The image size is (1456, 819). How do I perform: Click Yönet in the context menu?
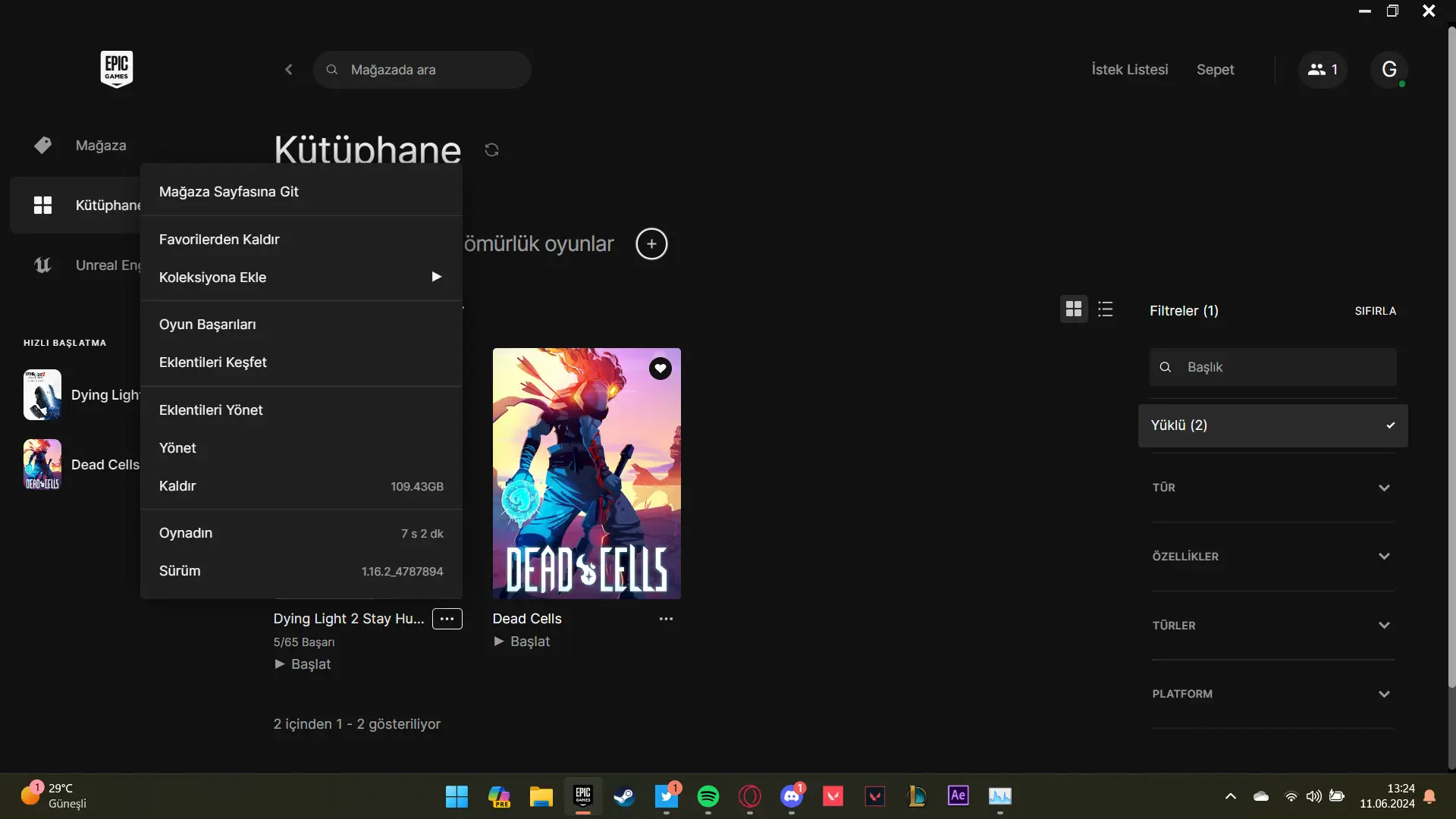pyautogui.click(x=301, y=448)
